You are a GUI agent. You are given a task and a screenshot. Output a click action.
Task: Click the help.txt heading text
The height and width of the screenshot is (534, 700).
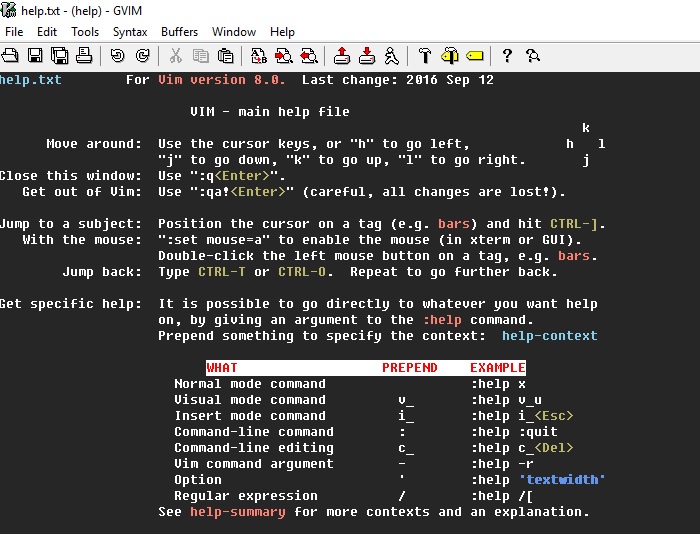(31, 80)
